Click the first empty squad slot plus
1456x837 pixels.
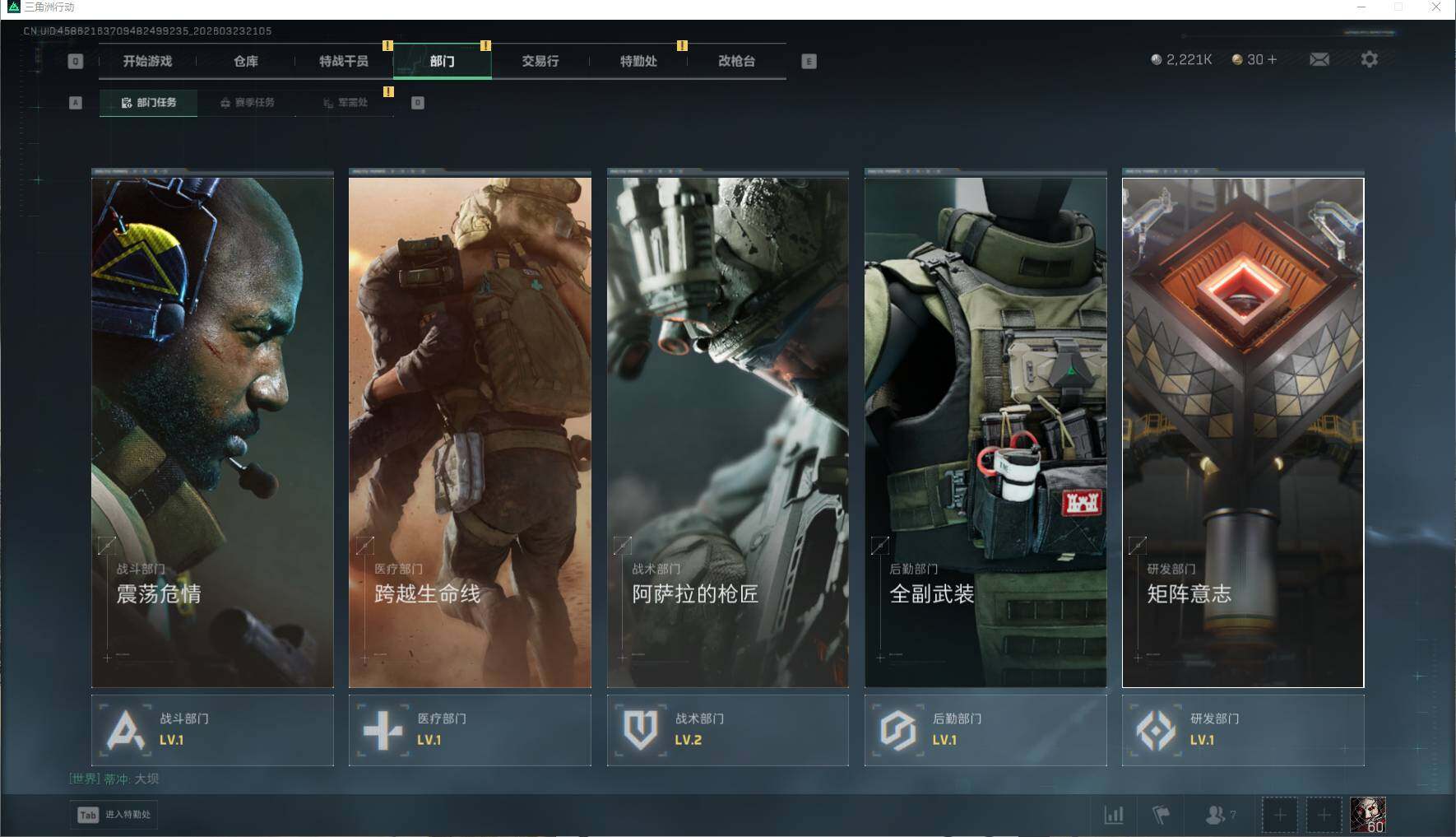coord(1279,815)
